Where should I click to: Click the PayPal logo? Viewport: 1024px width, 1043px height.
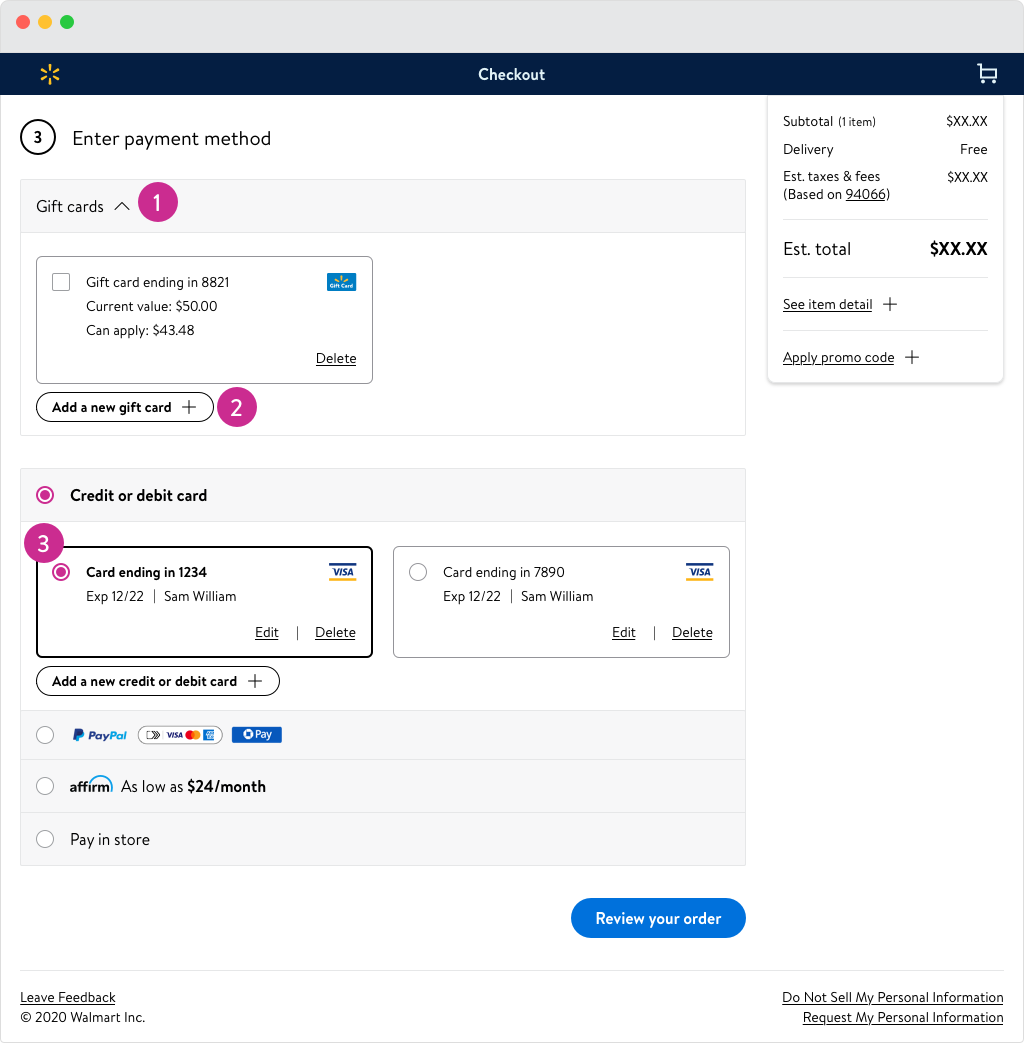pyautogui.click(x=100, y=735)
